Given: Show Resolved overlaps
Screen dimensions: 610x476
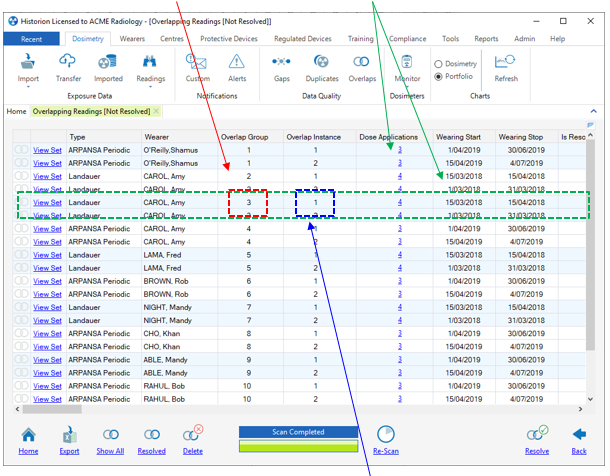Looking at the screenshot, I should point(151,441).
